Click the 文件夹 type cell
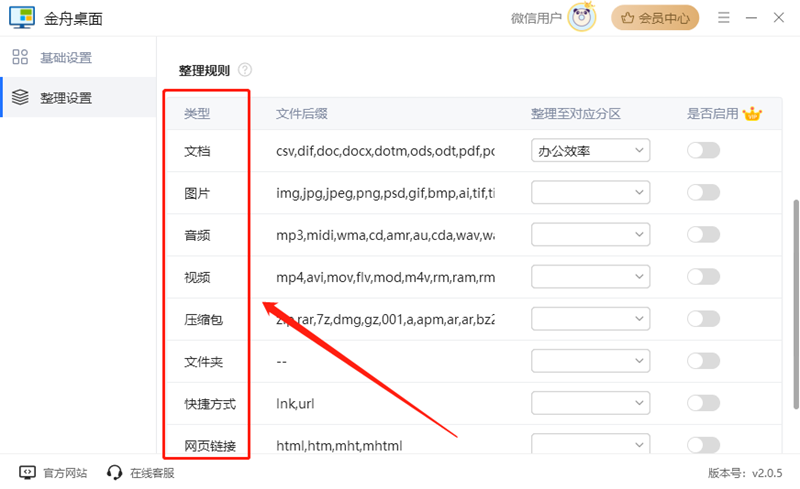Viewport: 800px width, 489px height. click(204, 362)
